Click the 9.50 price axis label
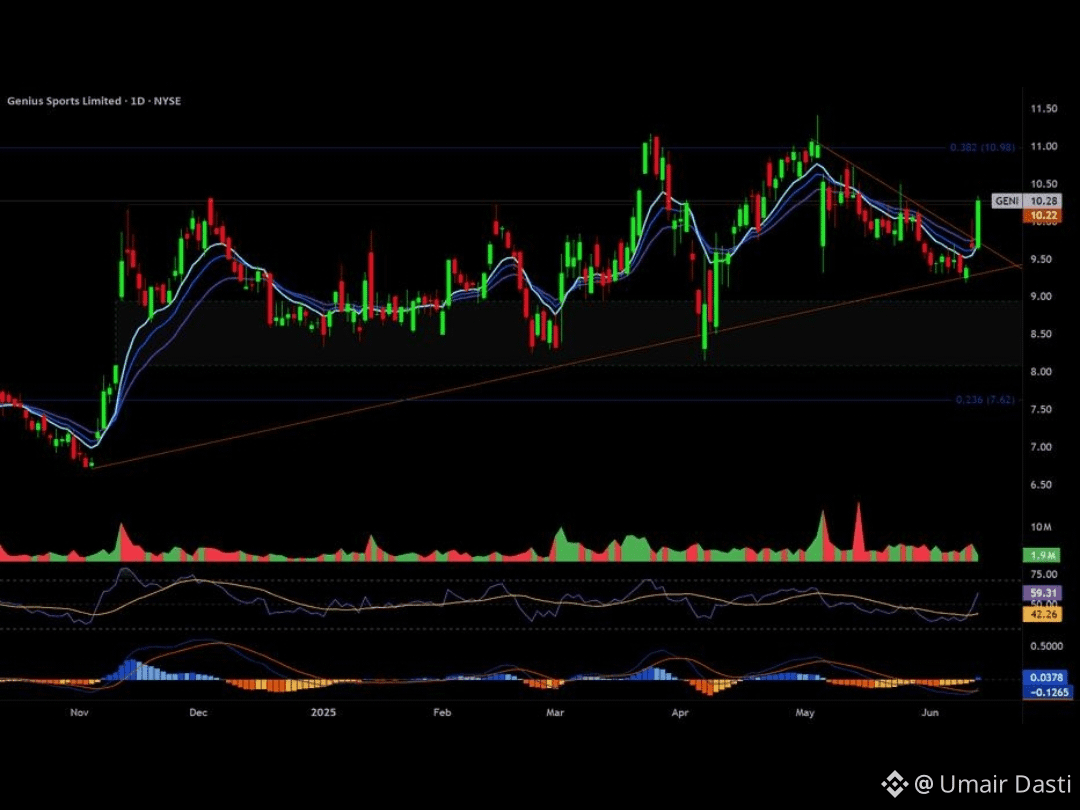1080x810 pixels. 1043,259
